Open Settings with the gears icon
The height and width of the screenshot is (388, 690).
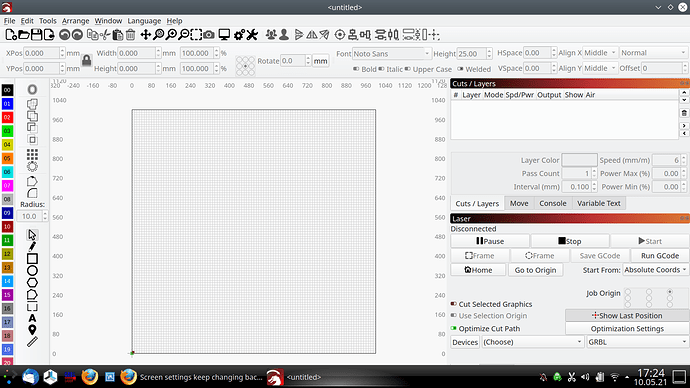(239, 35)
